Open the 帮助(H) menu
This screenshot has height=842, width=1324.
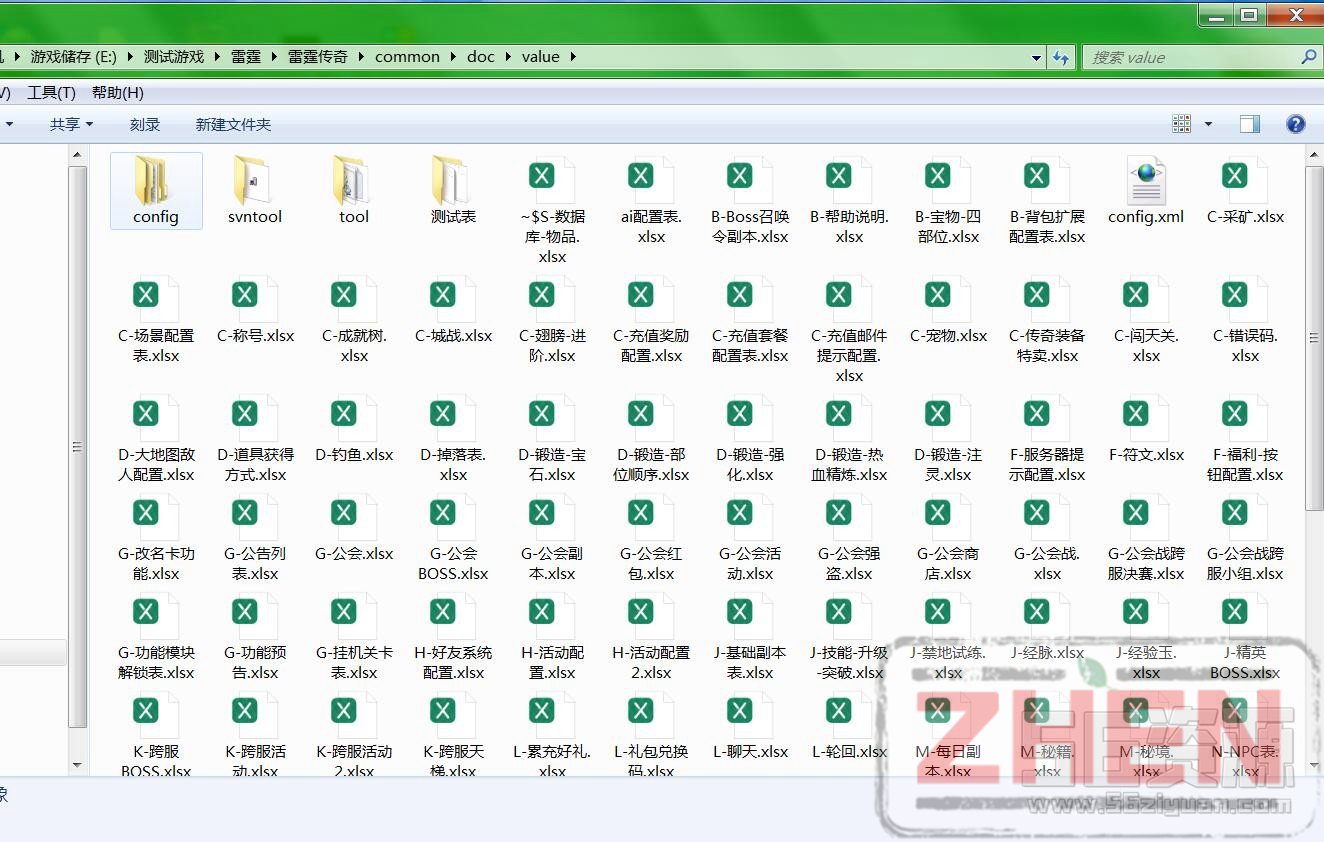(117, 92)
